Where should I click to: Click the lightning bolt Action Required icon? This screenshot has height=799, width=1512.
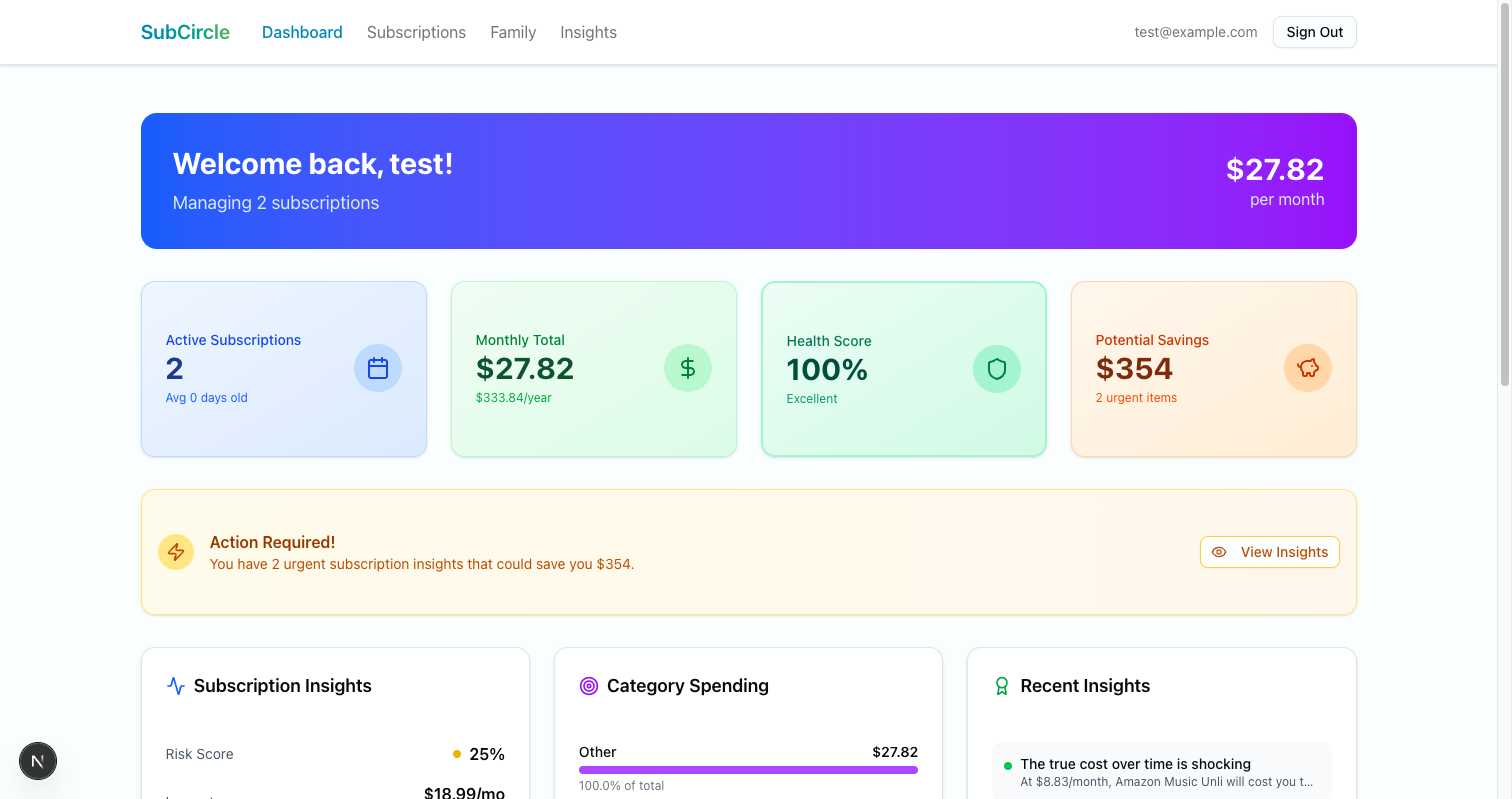point(176,552)
